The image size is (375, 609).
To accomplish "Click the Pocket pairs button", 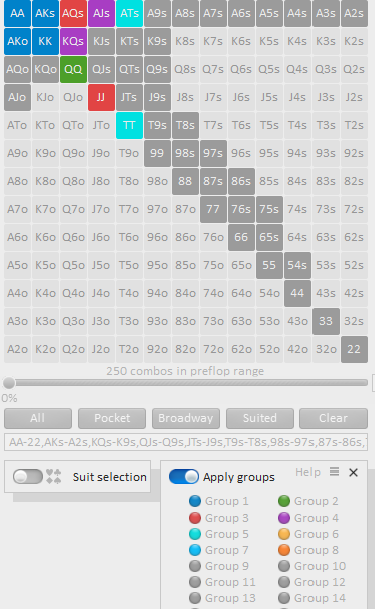I will click(x=112, y=418).
